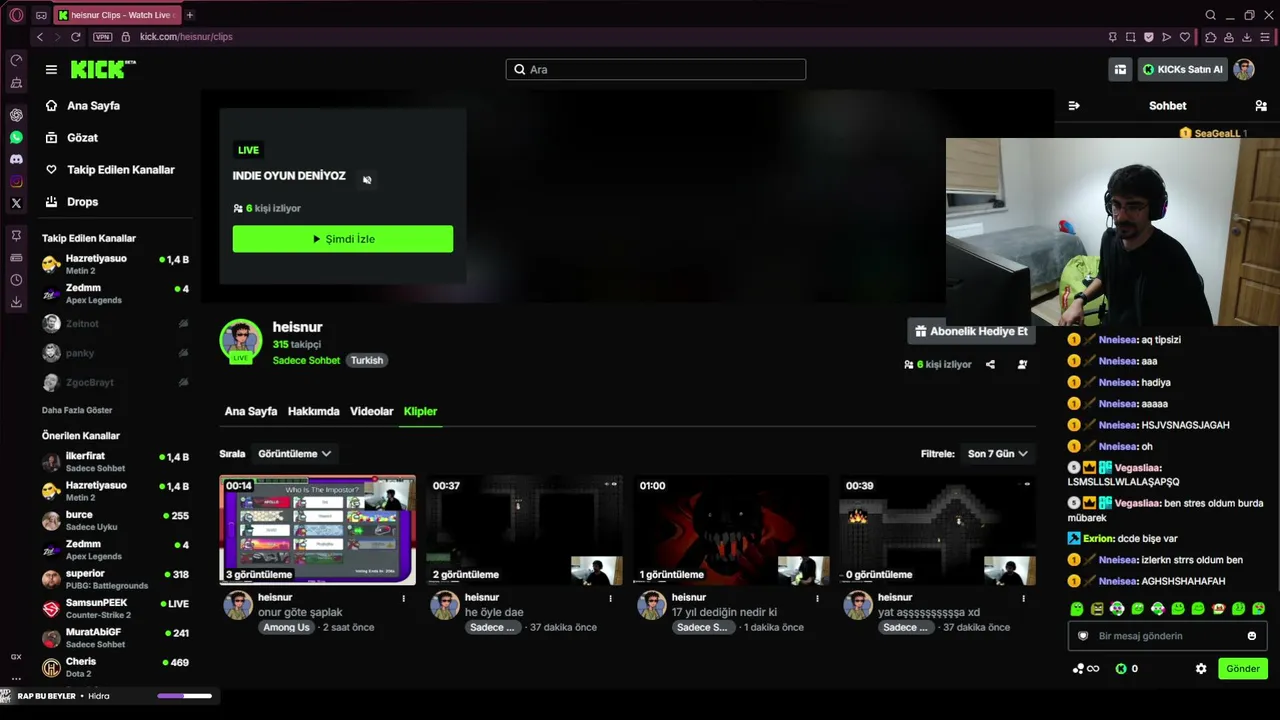The width and height of the screenshot is (1280, 720).
Task: Open the Son 7 Gün filter dropdown
Action: [998, 454]
